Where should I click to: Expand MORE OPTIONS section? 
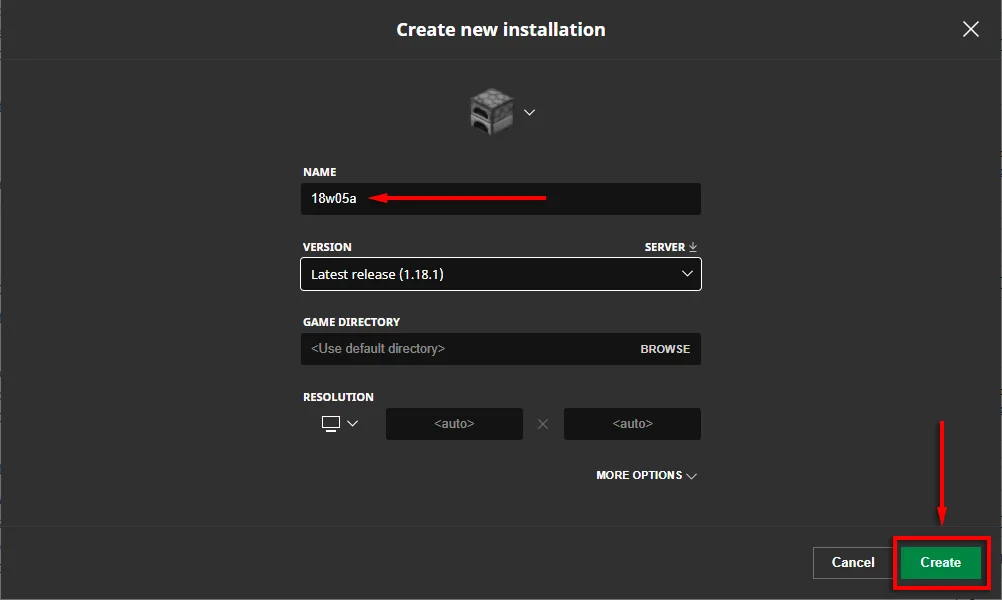[x=646, y=475]
